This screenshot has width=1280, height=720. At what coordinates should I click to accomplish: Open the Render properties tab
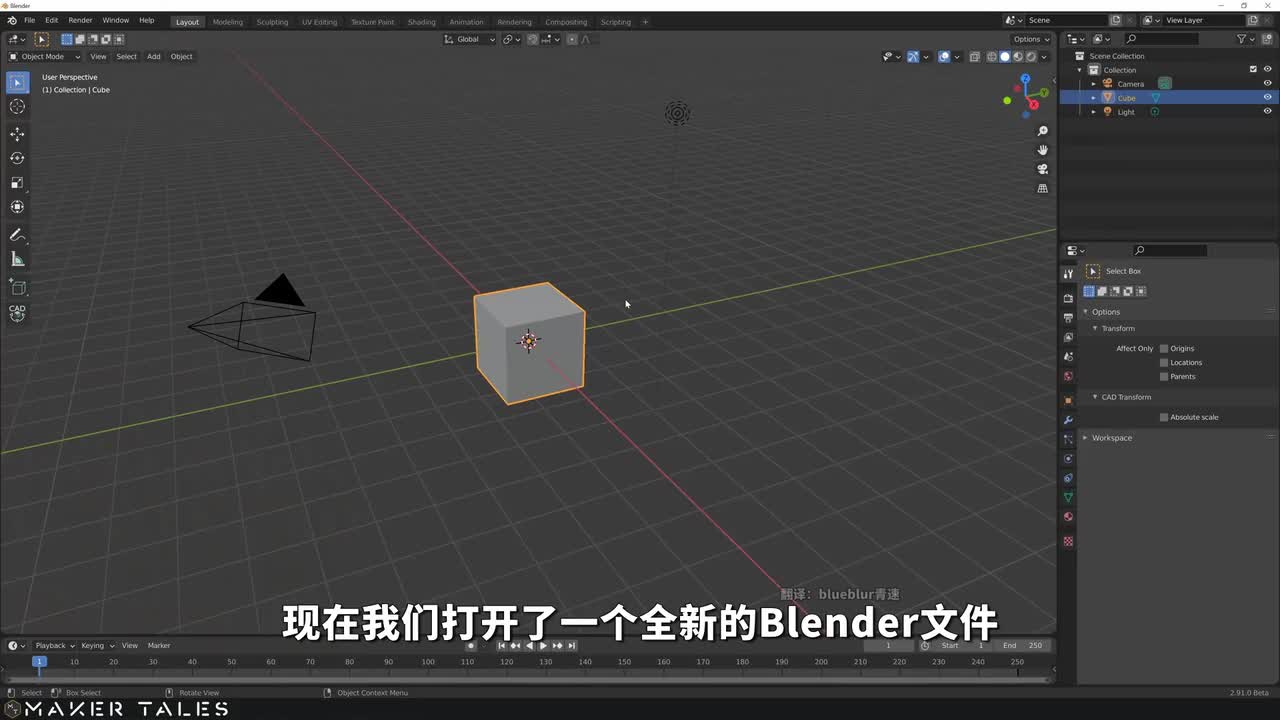click(x=1068, y=298)
